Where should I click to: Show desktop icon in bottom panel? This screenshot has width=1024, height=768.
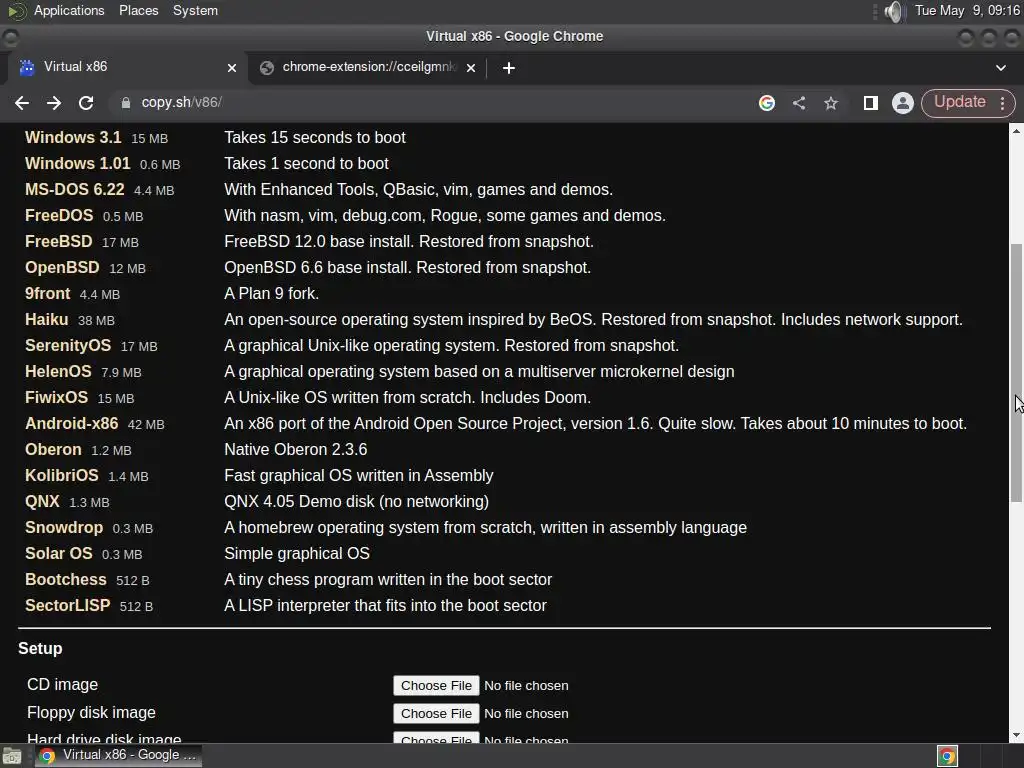tap(12, 756)
